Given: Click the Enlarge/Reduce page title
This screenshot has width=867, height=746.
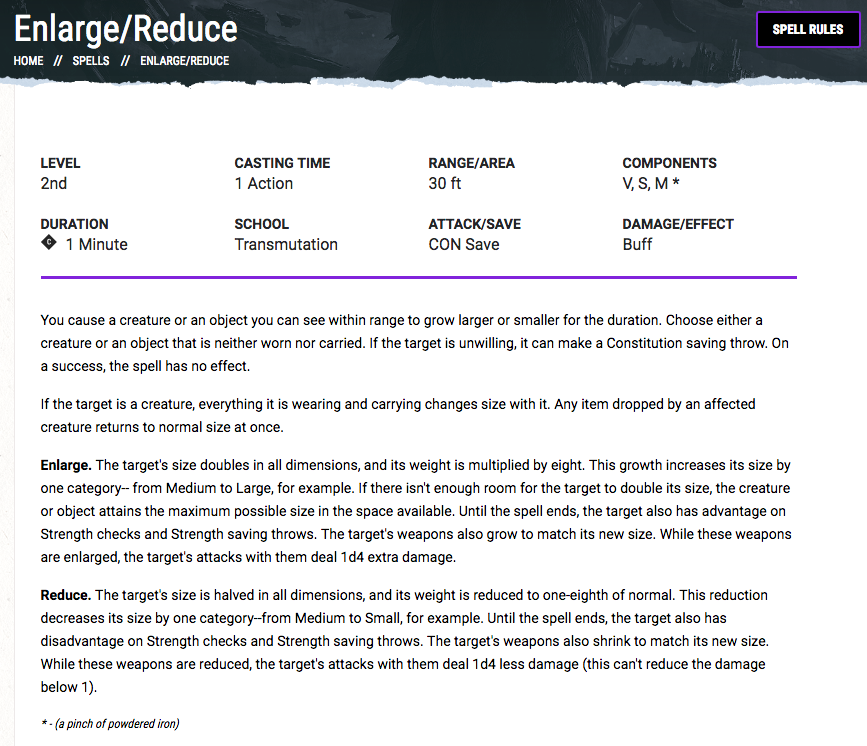Looking at the screenshot, I should [x=125, y=28].
